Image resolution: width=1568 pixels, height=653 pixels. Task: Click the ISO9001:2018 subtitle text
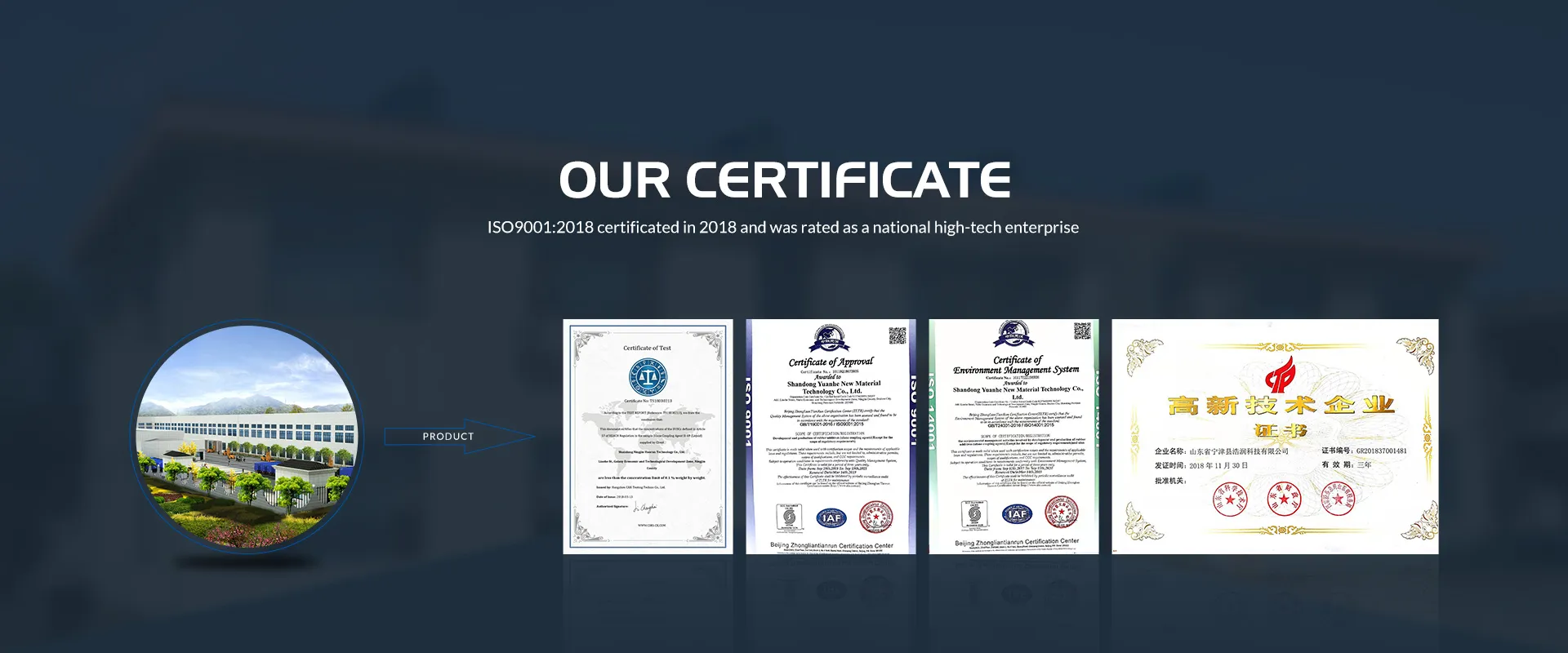(782, 228)
